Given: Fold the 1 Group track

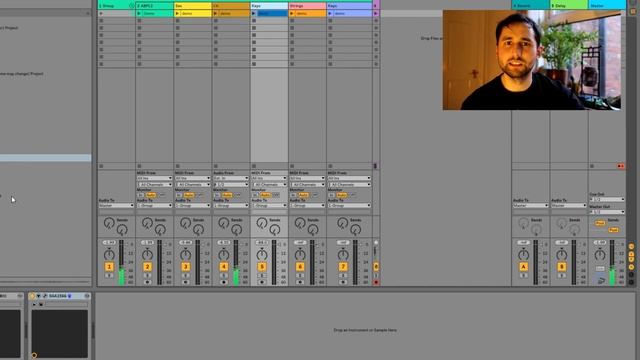Looking at the screenshot, I should [131, 6].
